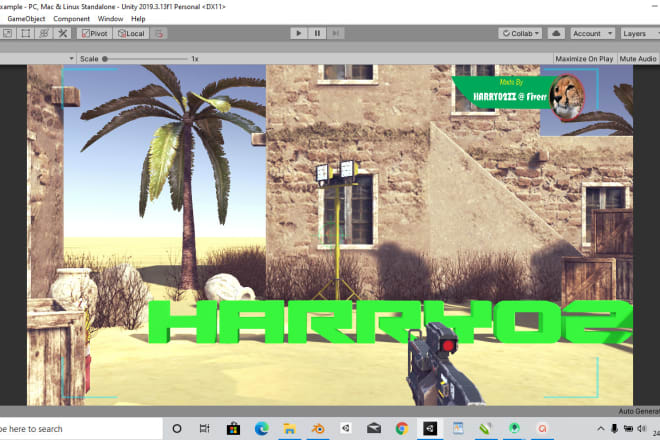The height and width of the screenshot is (440, 660).
Task: Toggle the grid snapping icon
Action: [x=159, y=33]
